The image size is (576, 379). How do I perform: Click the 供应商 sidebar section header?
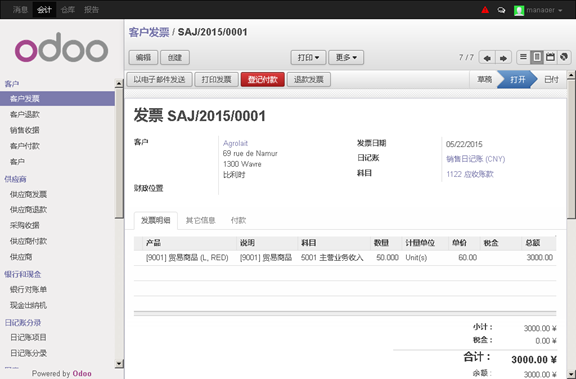(x=15, y=179)
